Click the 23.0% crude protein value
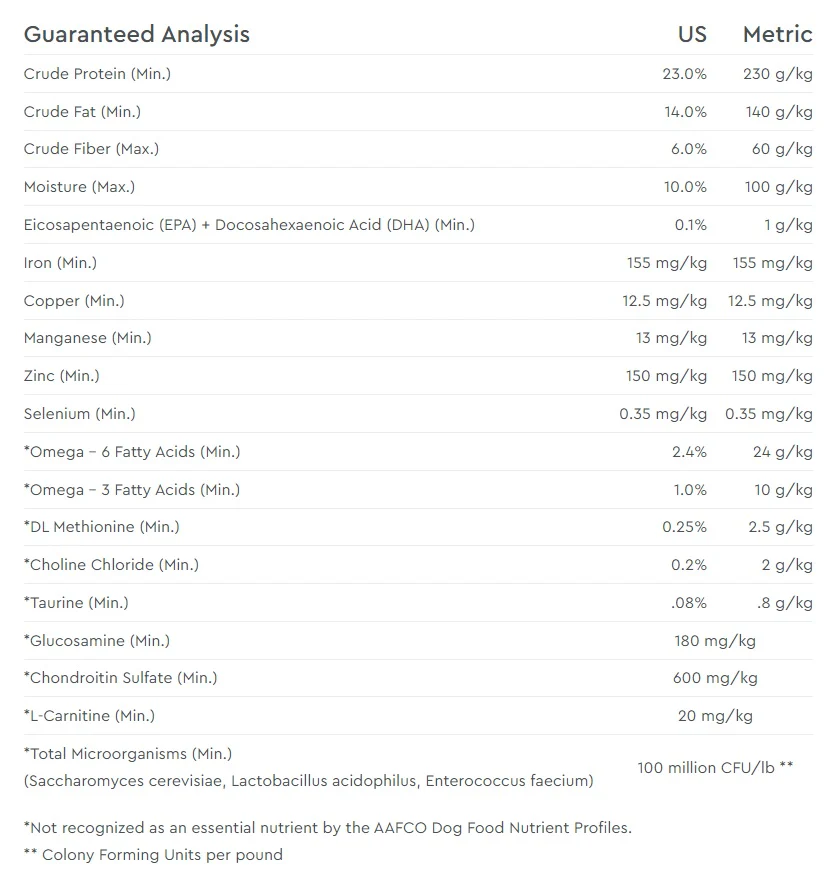Image resolution: width=832 pixels, height=874 pixels. pyautogui.click(x=684, y=74)
